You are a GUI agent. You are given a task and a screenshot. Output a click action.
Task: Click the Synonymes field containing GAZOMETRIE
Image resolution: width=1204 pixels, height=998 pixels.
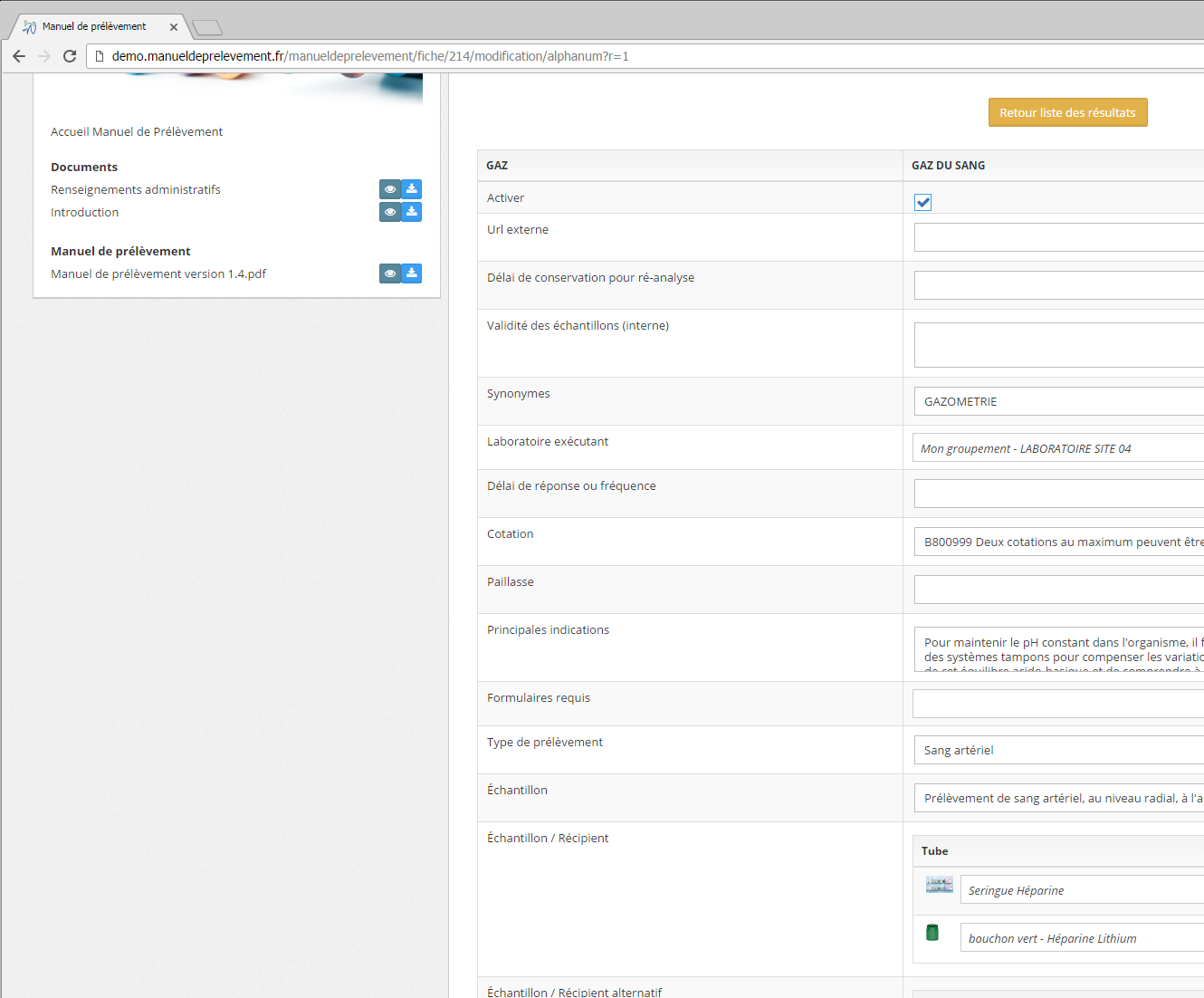[x=1059, y=401]
